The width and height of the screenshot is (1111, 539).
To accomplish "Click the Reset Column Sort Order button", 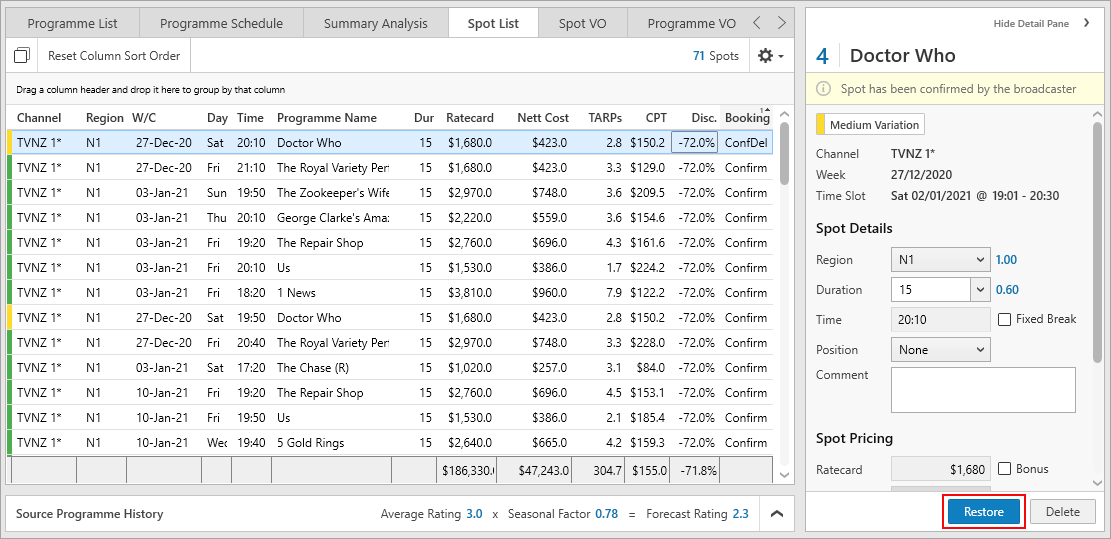I will tap(114, 56).
